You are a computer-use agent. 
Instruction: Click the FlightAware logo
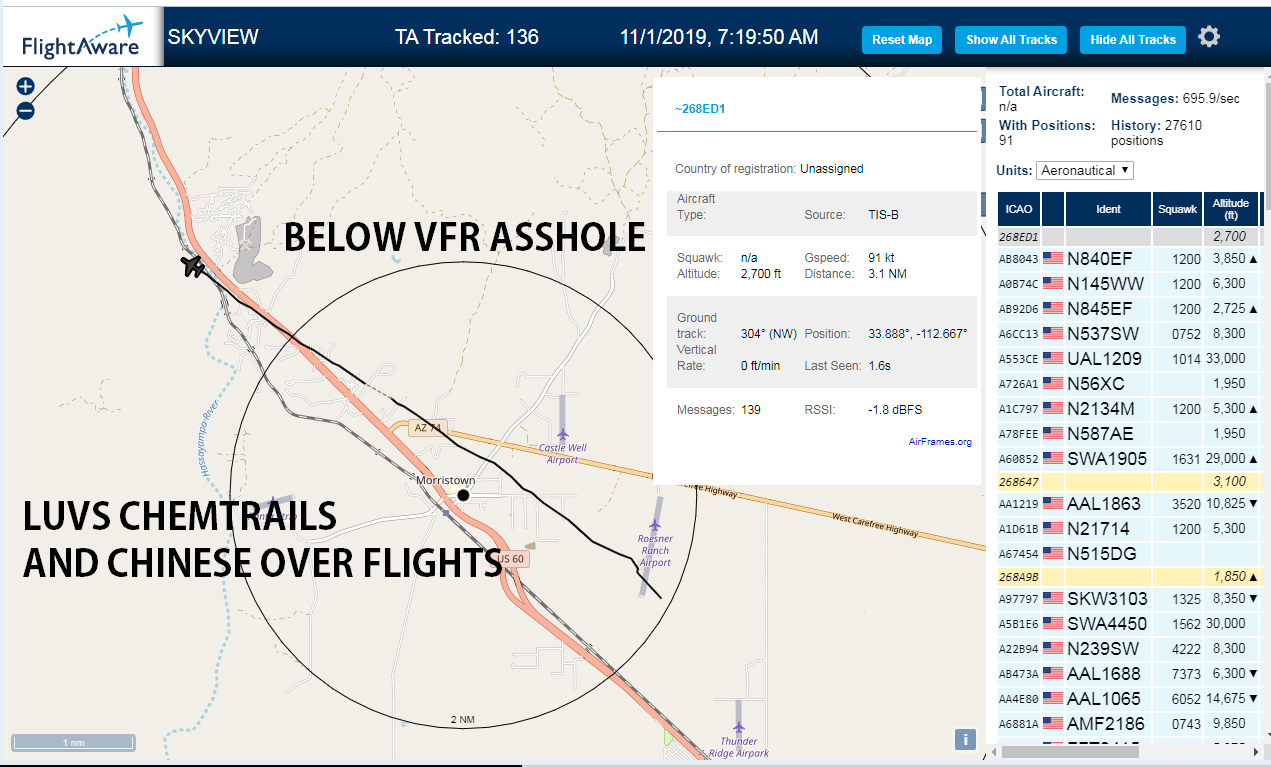pyautogui.click(x=83, y=39)
